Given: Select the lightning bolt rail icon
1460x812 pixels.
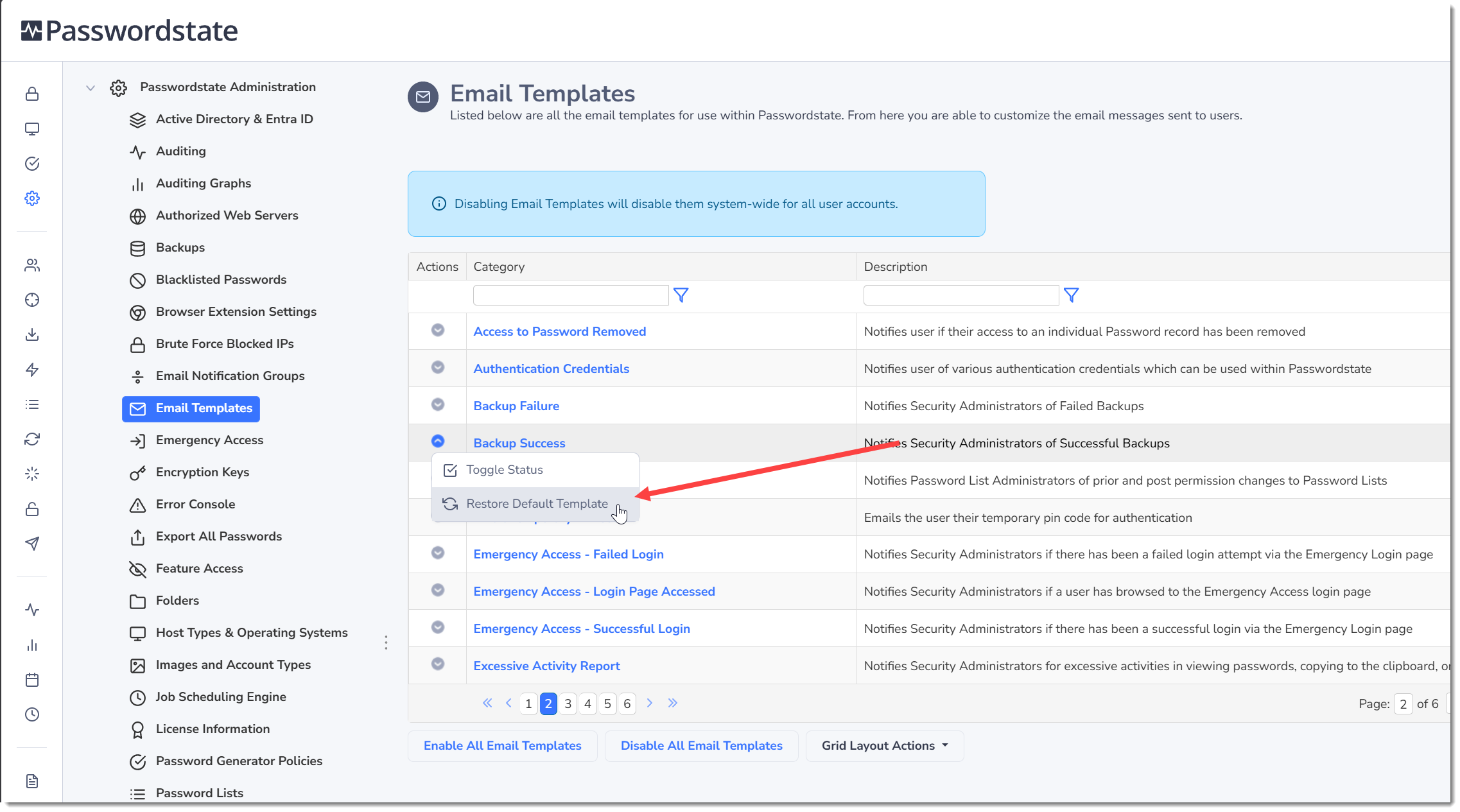Looking at the screenshot, I should click(32, 370).
